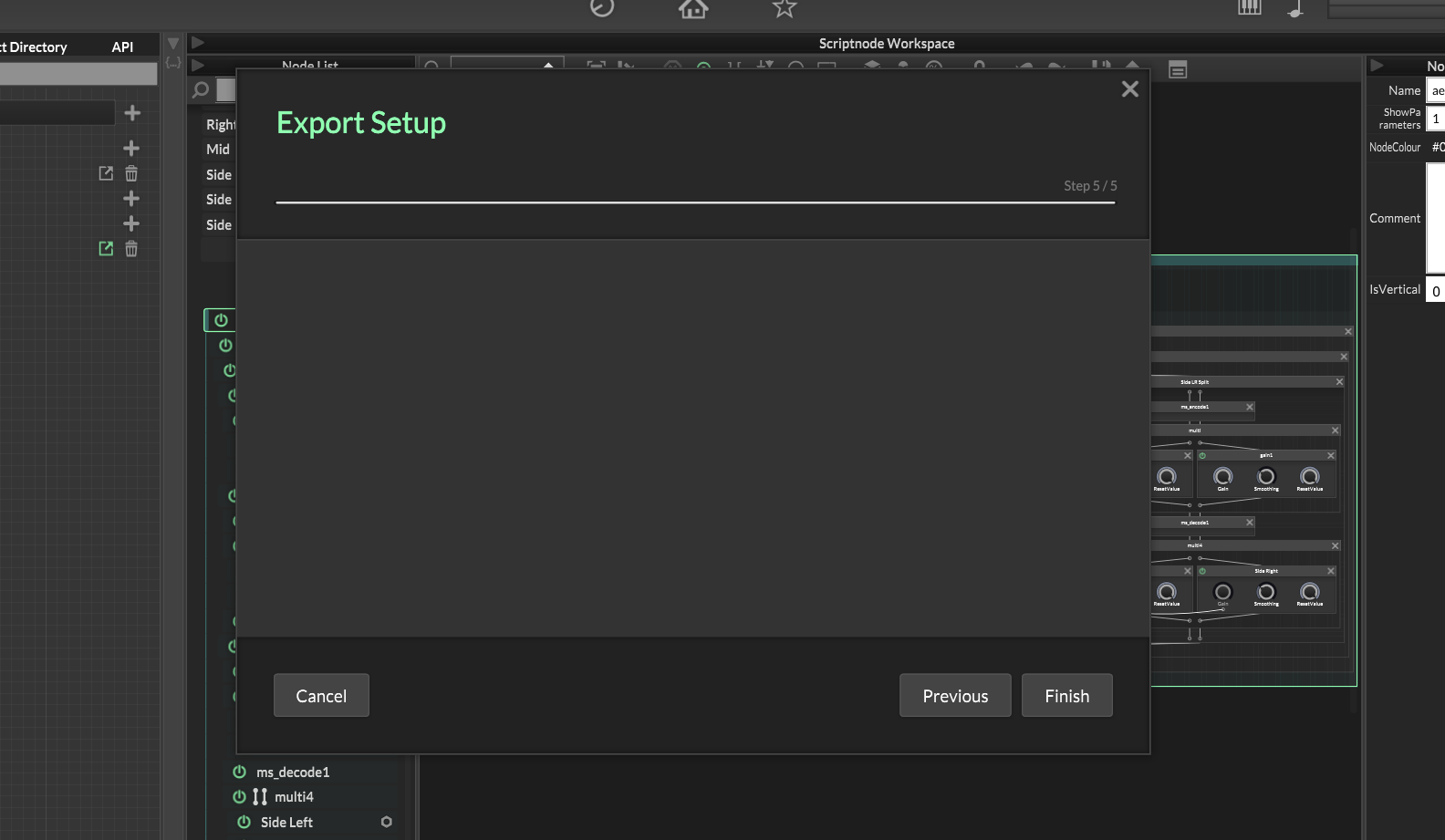Adjust the Side Right ResetValue knob

(1310, 592)
